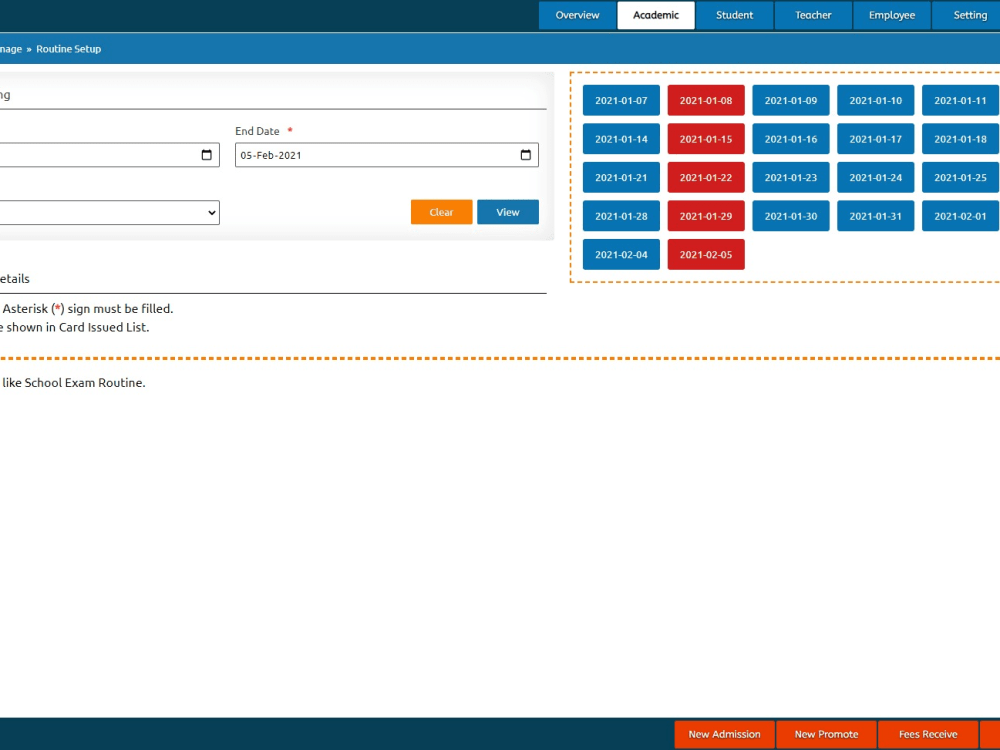Click the New Promote button
Image resolution: width=1000 pixels, height=750 pixels.
click(x=826, y=734)
